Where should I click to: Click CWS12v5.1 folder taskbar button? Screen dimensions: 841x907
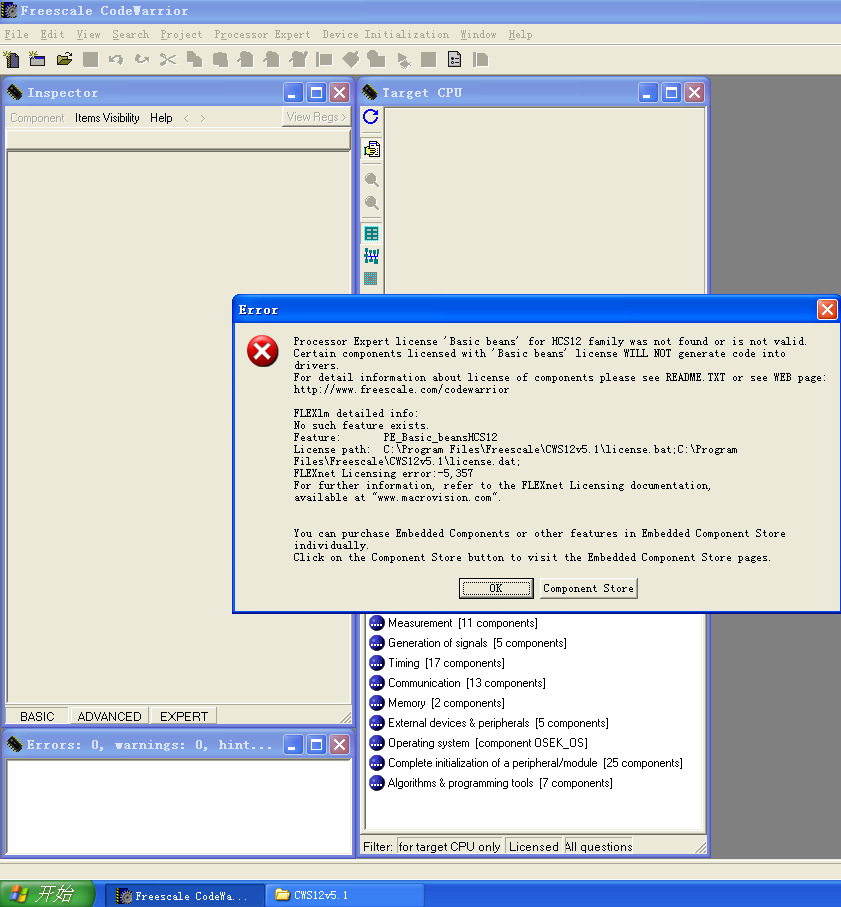click(x=345, y=895)
